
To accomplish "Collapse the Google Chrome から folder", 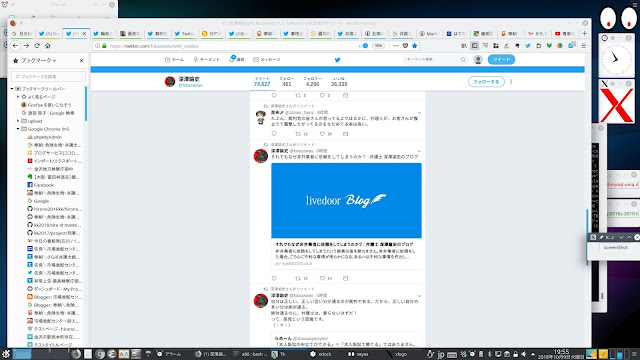I will 18,129.
